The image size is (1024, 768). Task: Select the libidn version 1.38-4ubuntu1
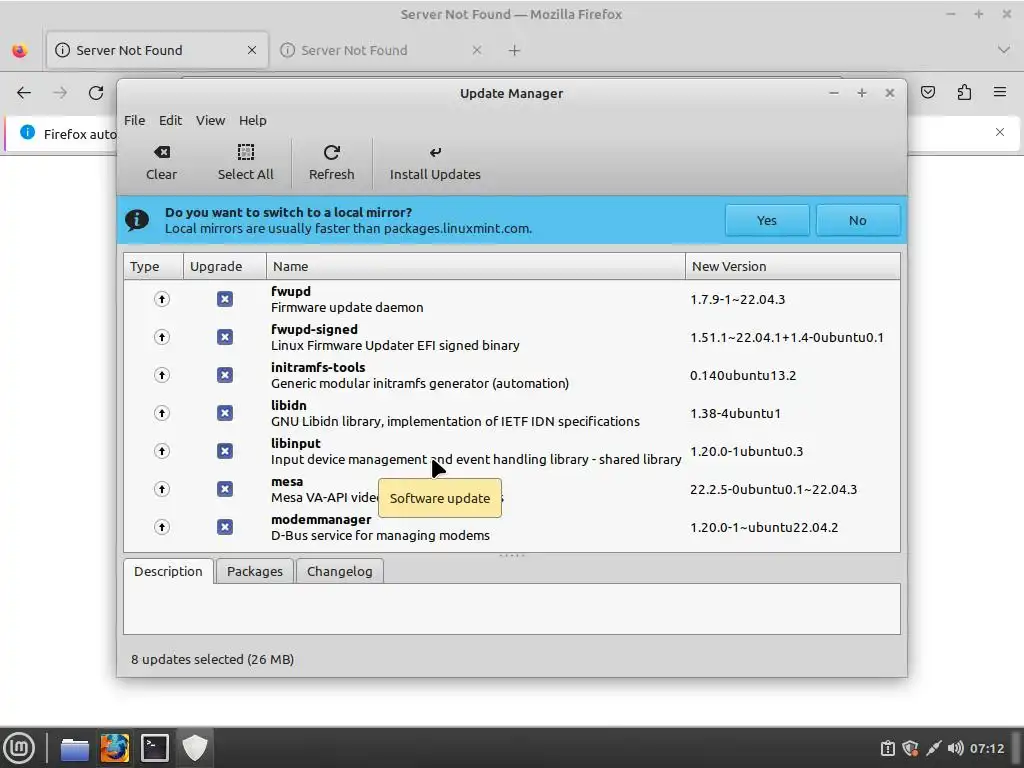pos(735,413)
